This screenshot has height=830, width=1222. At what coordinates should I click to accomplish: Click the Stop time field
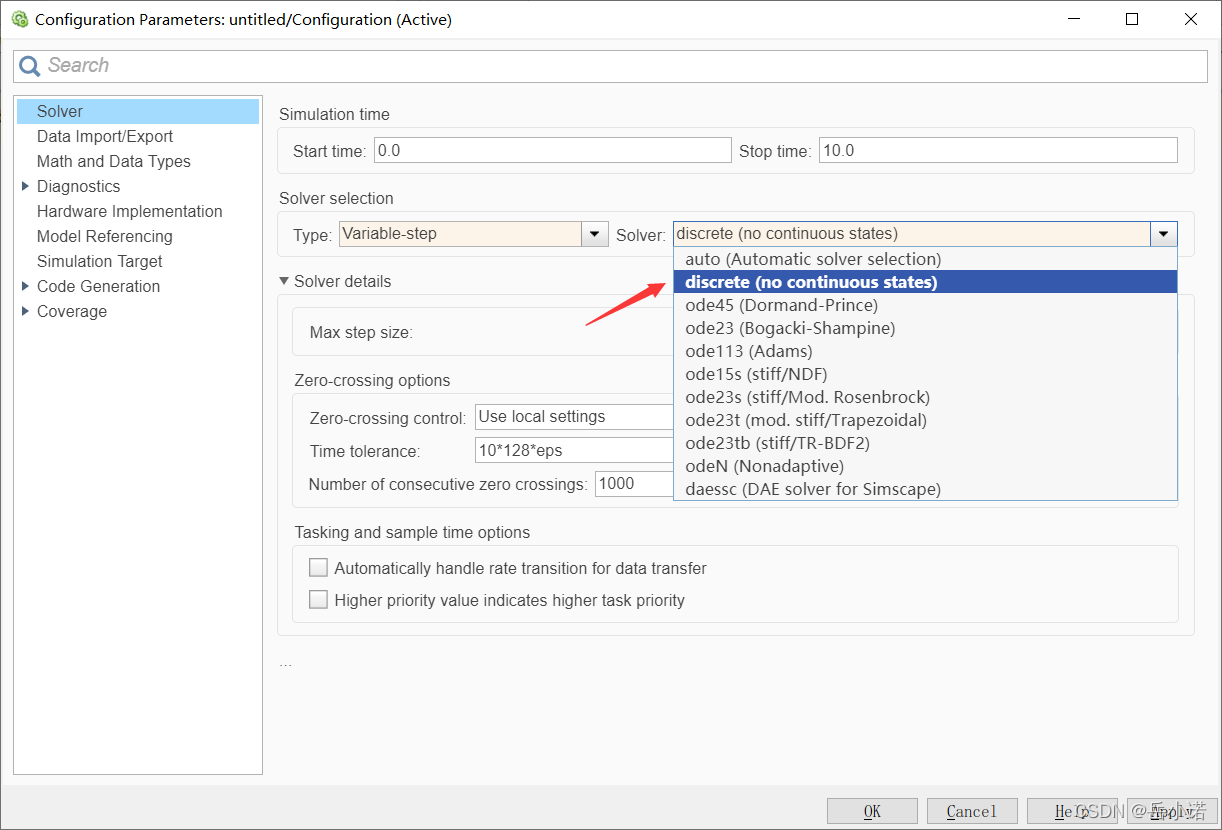pyautogui.click(x=998, y=151)
